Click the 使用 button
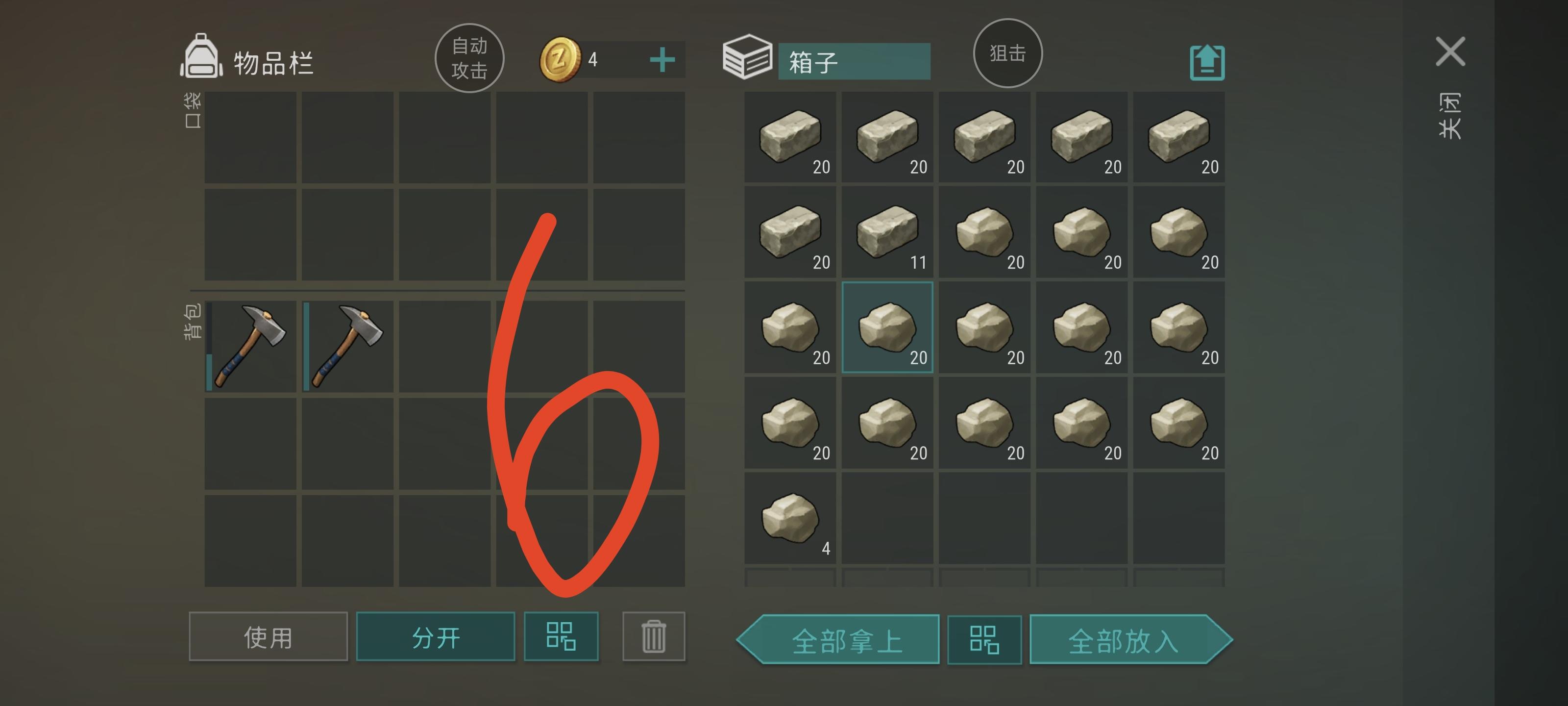 click(268, 636)
